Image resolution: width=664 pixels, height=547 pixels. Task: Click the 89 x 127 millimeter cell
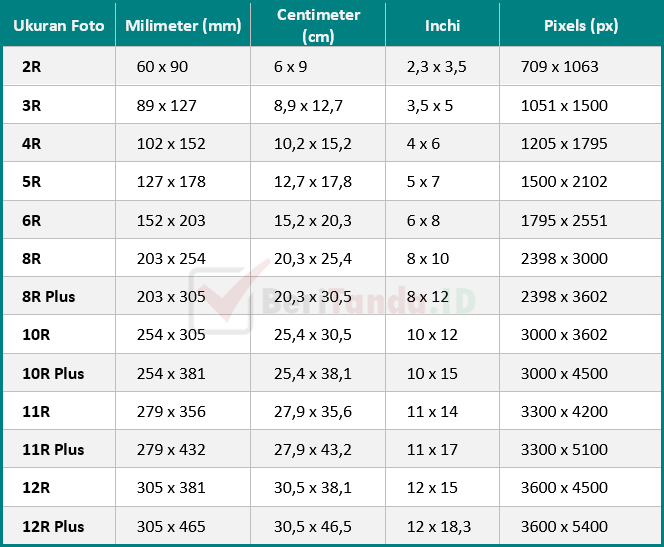166,105
